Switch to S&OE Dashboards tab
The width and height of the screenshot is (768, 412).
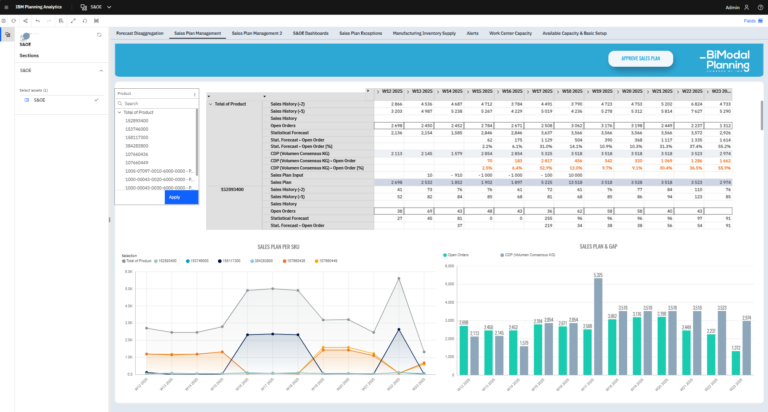311,33
